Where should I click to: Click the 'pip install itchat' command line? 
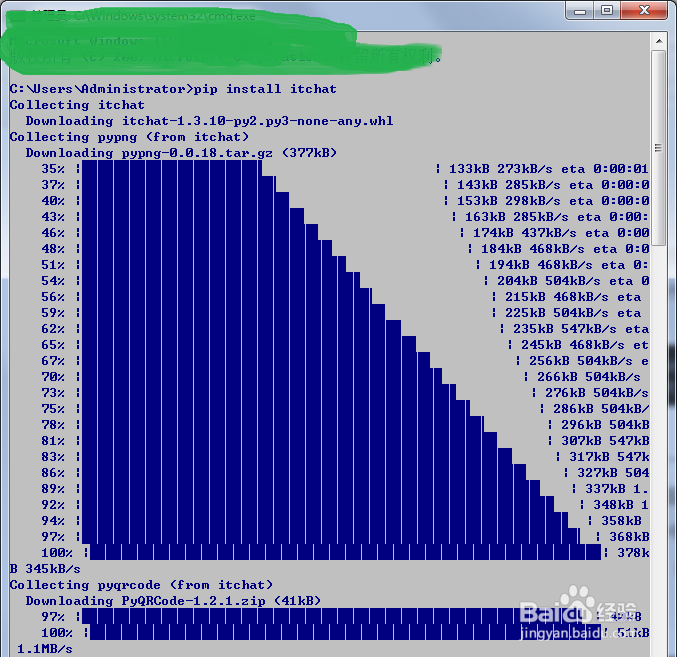pyautogui.click(x=173, y=89)
